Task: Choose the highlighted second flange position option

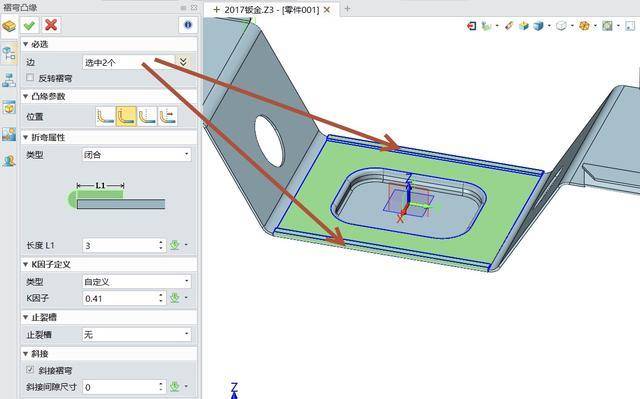Action: coord(126,117)
